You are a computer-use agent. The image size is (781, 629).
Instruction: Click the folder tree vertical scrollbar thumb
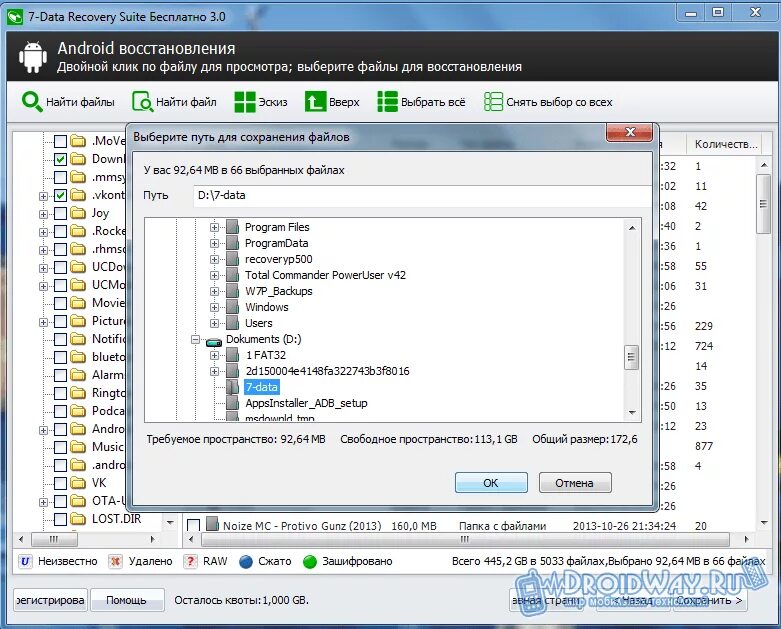[x=631, y=357]
